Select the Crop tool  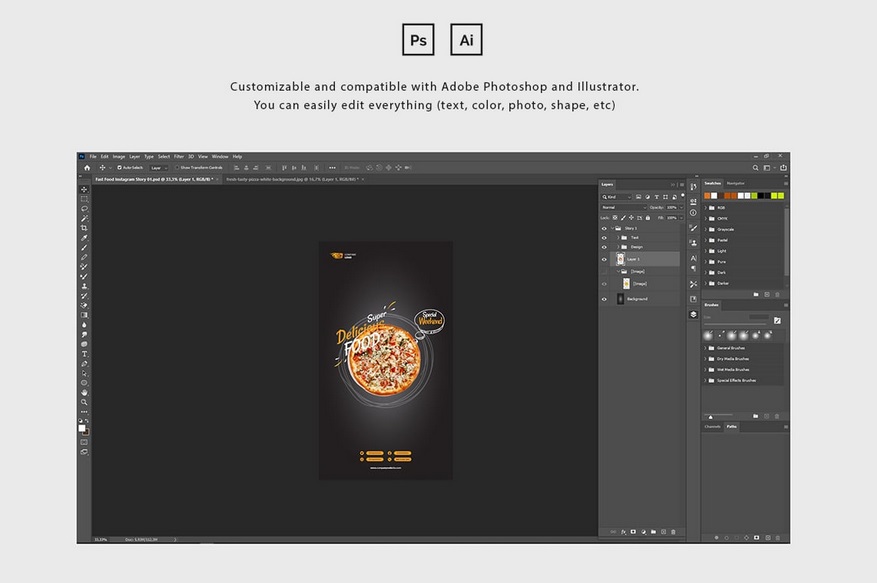tap(84, 228)
